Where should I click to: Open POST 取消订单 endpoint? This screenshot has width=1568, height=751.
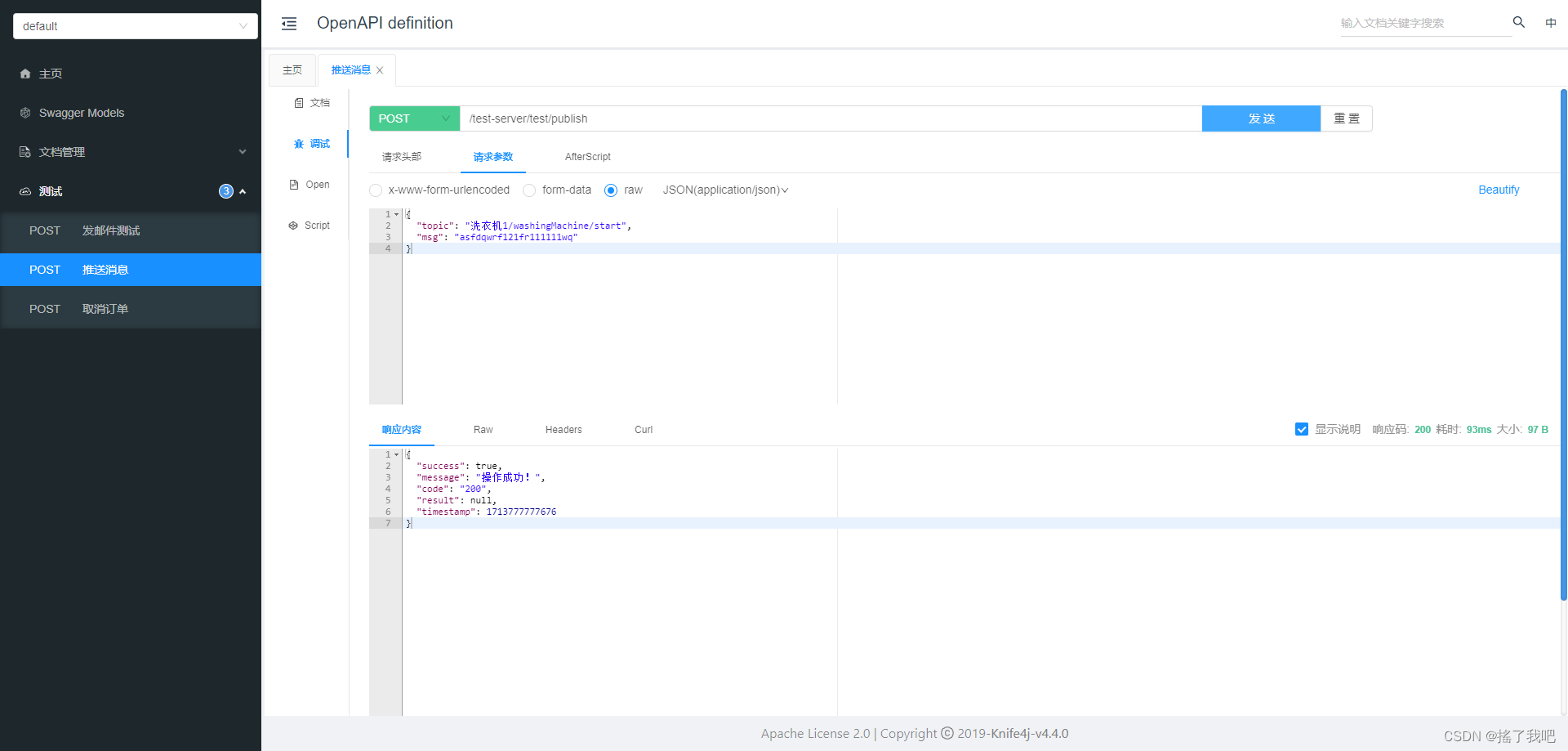[131, 309]
